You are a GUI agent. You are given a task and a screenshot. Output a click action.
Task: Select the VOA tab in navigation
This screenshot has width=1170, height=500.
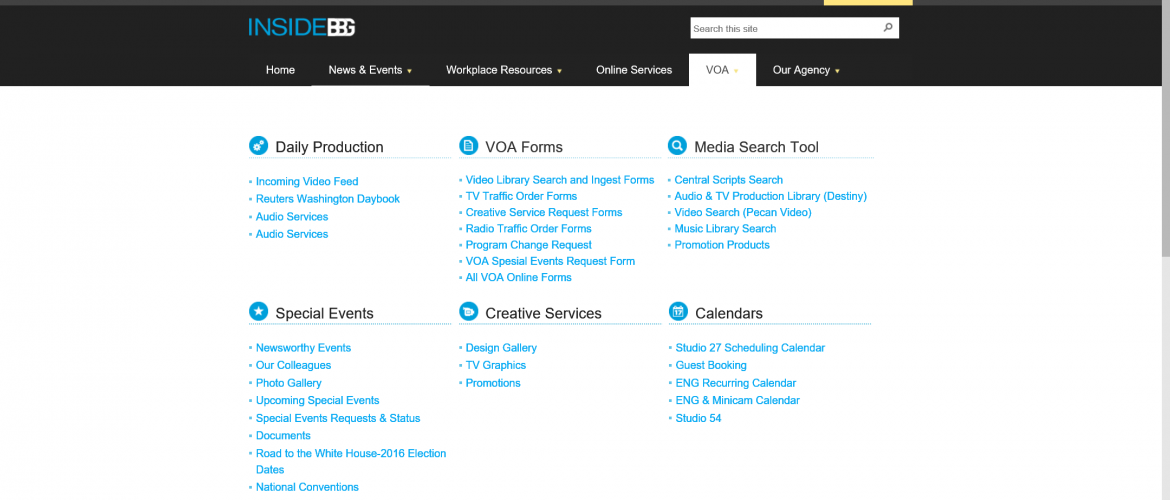(x=722, y=69)
